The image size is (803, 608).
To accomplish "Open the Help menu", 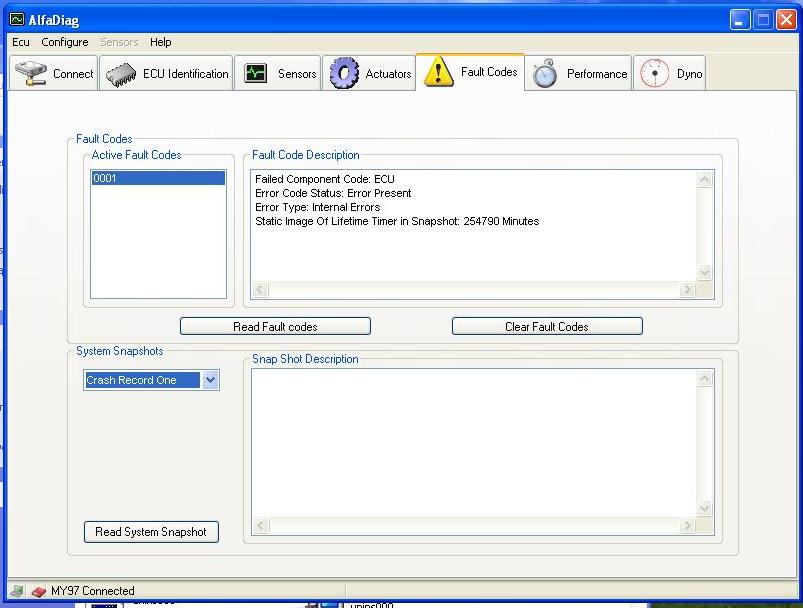I will click(x=161, y=42).
